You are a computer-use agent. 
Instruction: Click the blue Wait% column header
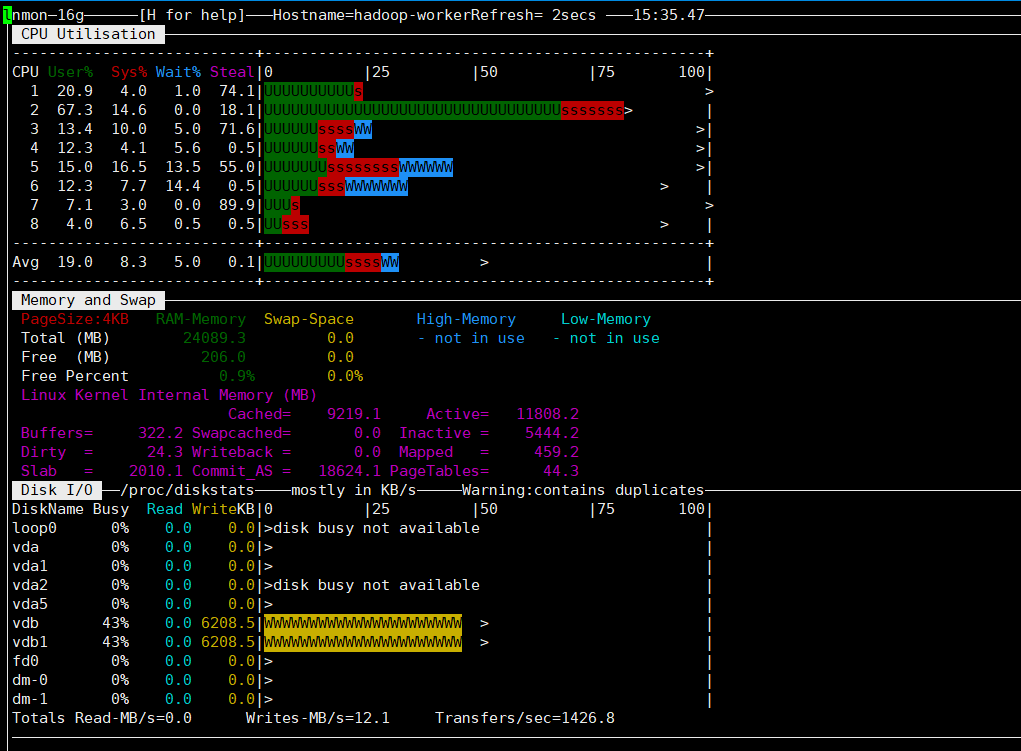coord(177,72)
